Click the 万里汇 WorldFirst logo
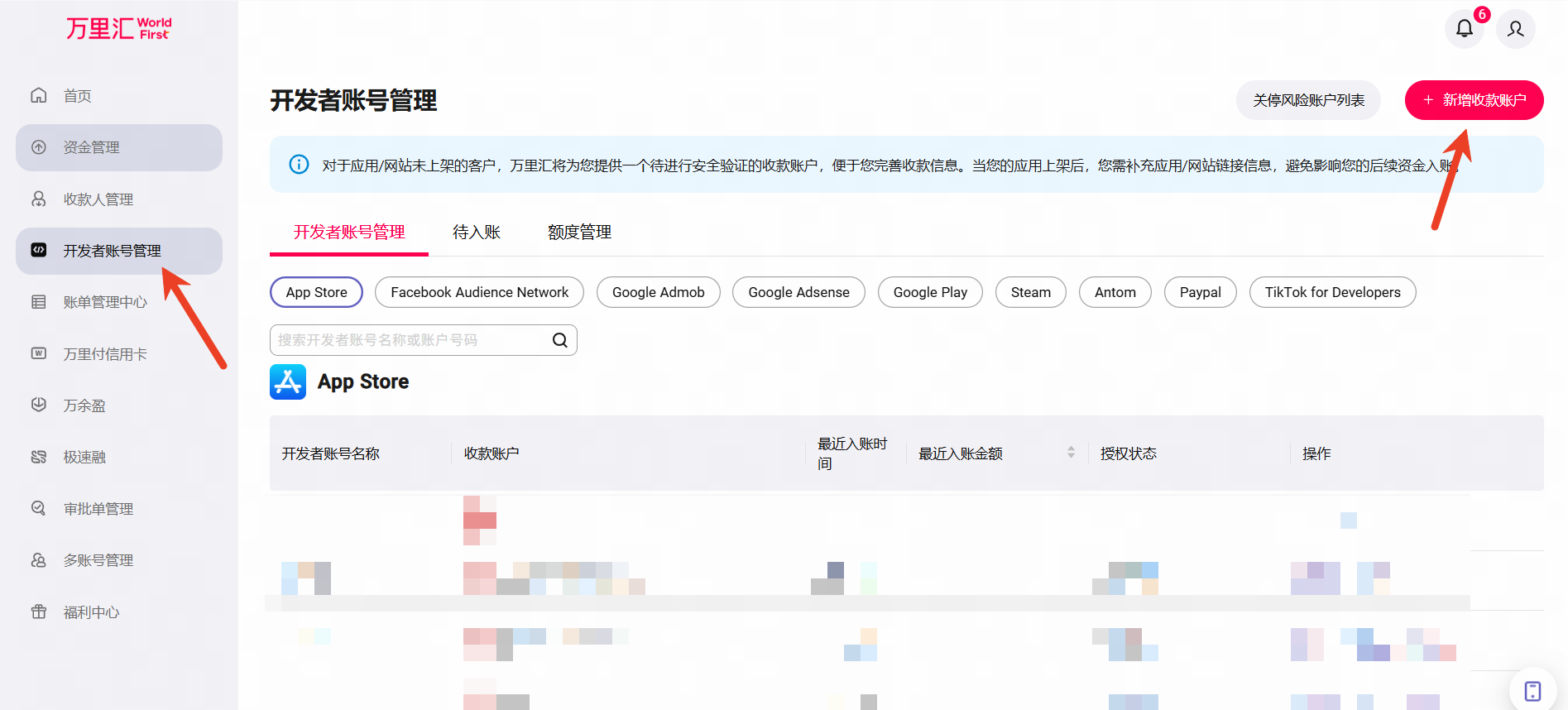 [x=118, y=29]
